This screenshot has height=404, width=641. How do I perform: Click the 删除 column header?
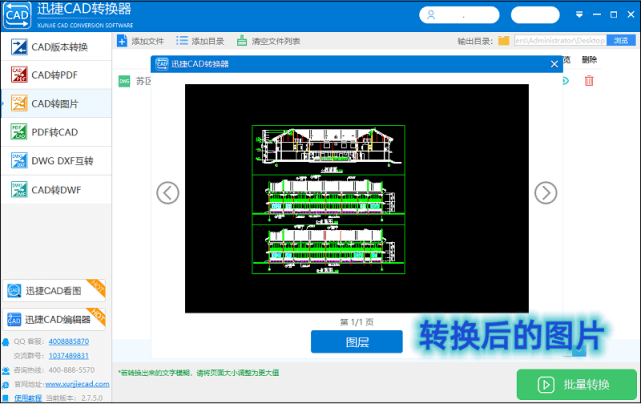[589, 60]
